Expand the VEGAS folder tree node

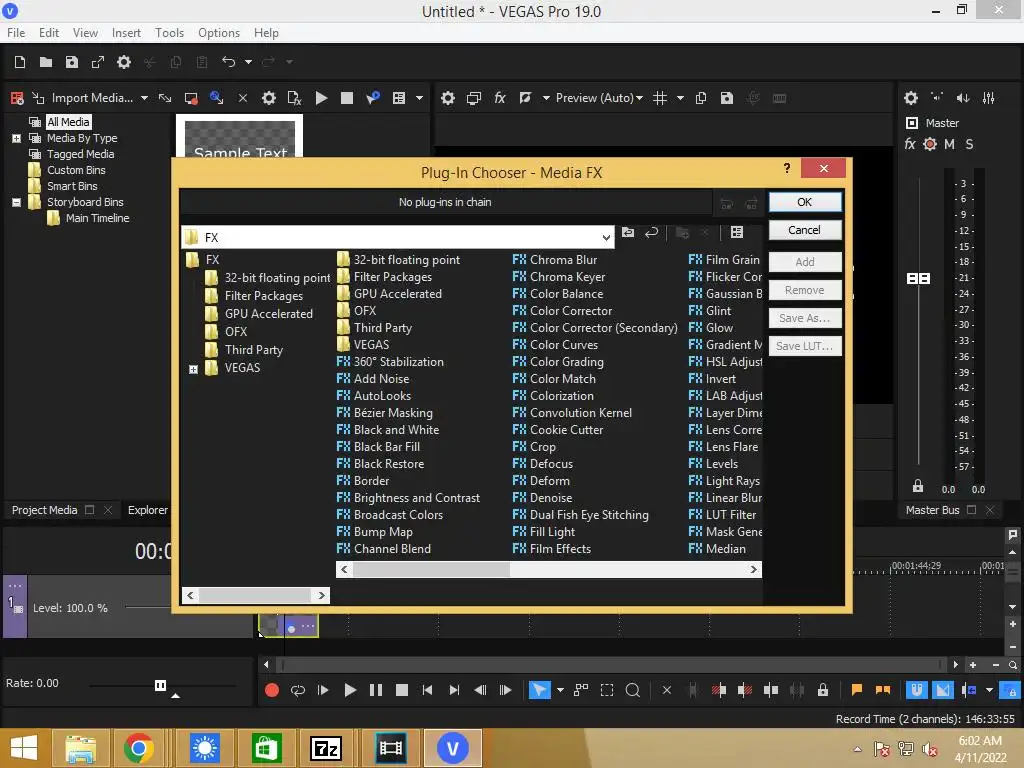click(x=193, y=369)
